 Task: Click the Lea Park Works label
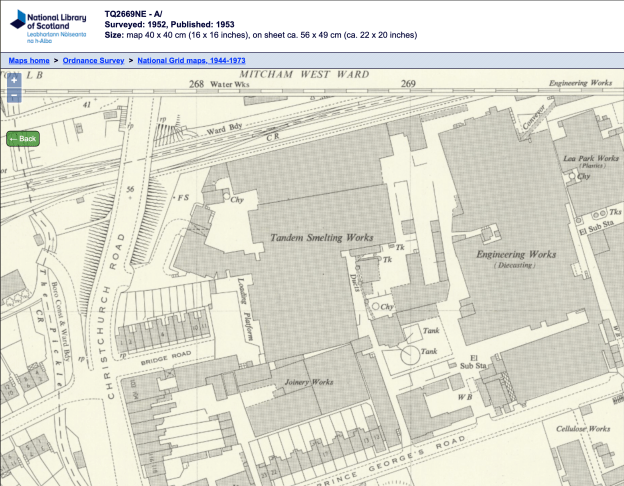tap(592, 158)
